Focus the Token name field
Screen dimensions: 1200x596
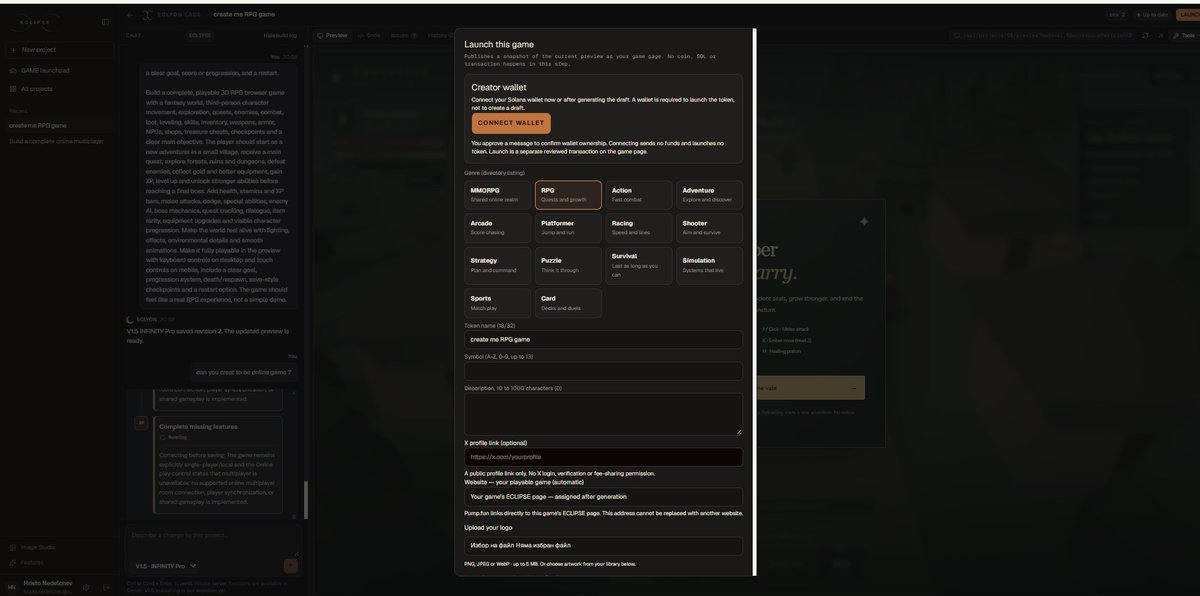(x=603, y=339)
